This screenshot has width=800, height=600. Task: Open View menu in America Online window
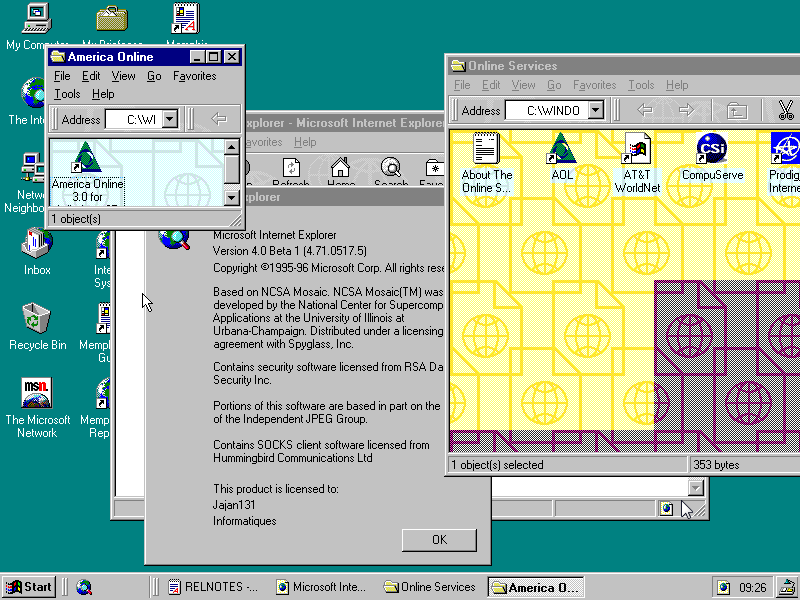(123, 76)
